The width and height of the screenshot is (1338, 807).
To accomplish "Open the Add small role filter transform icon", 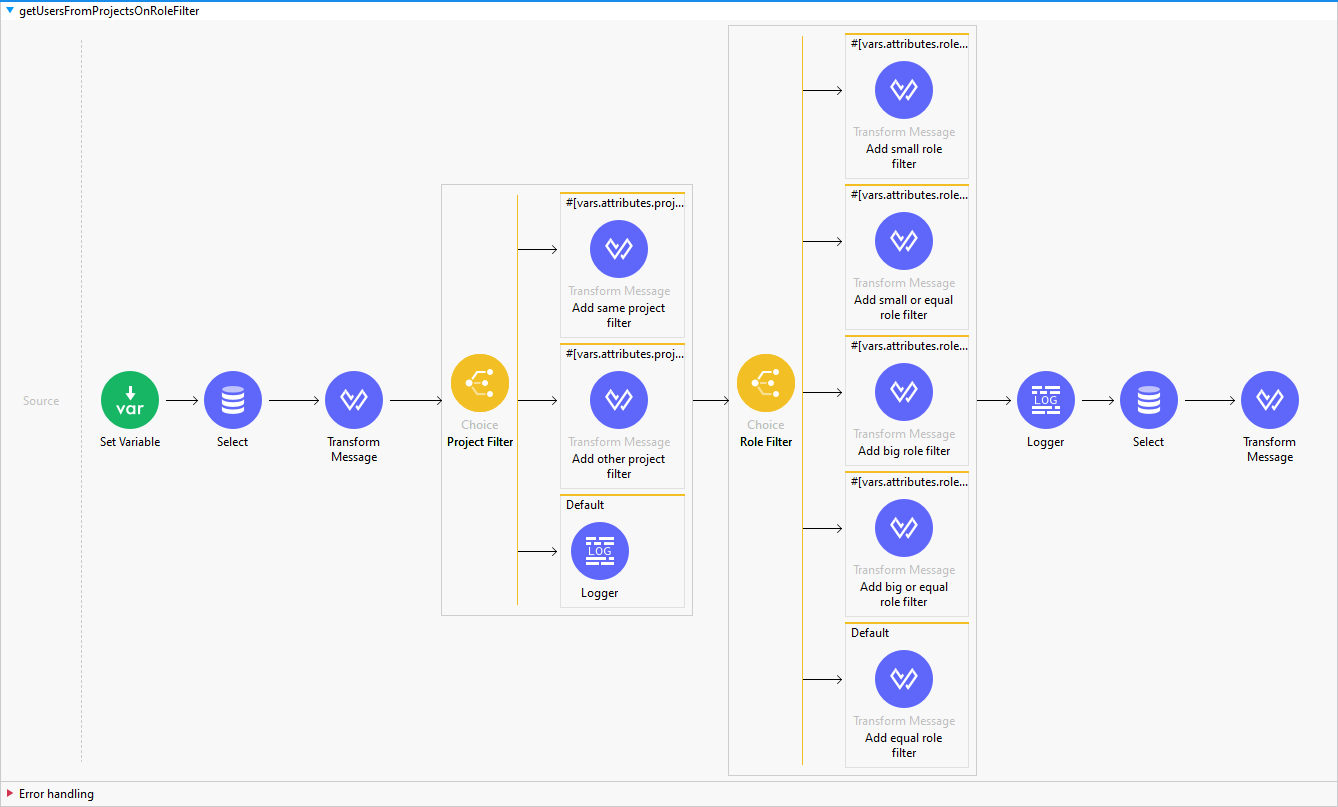I will click(x=904, y=90).
